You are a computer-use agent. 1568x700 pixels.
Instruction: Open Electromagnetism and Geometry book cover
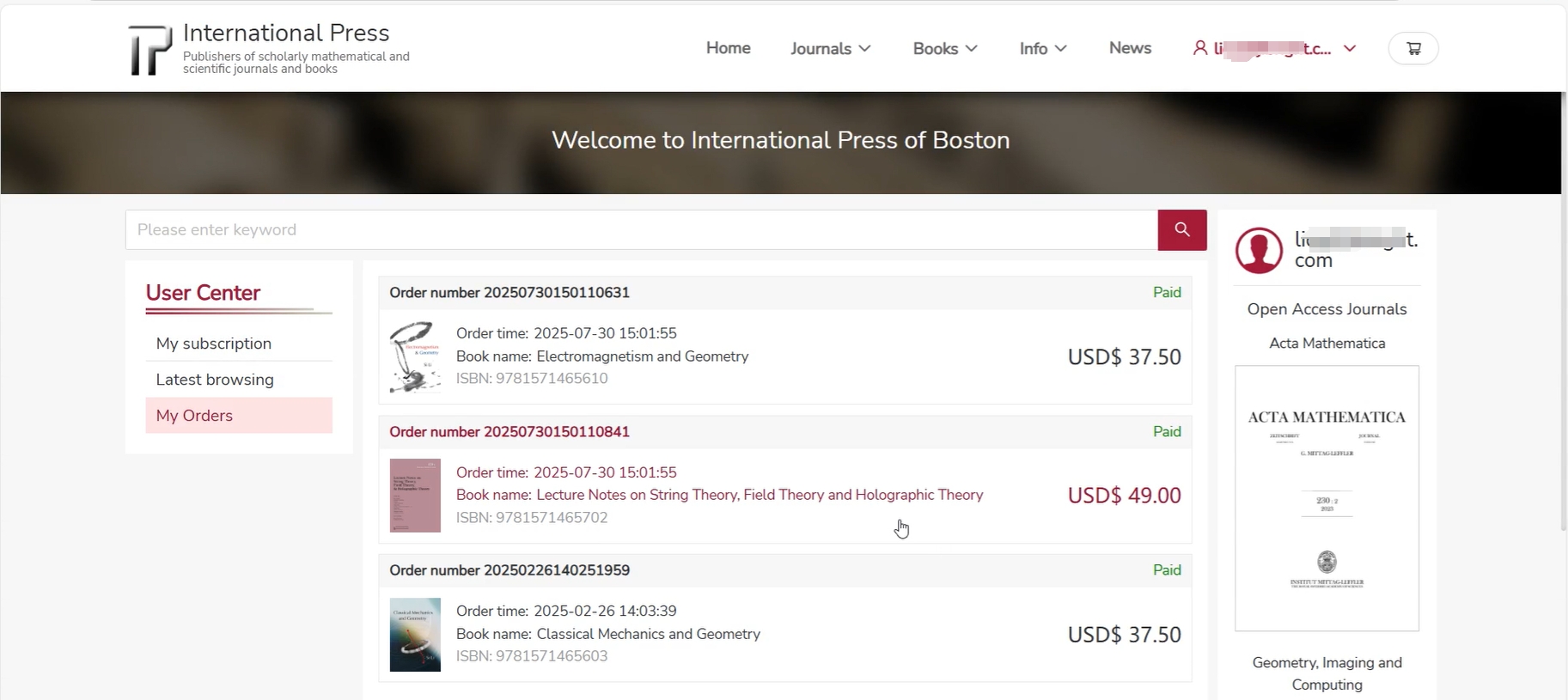[x=415, y=356]
